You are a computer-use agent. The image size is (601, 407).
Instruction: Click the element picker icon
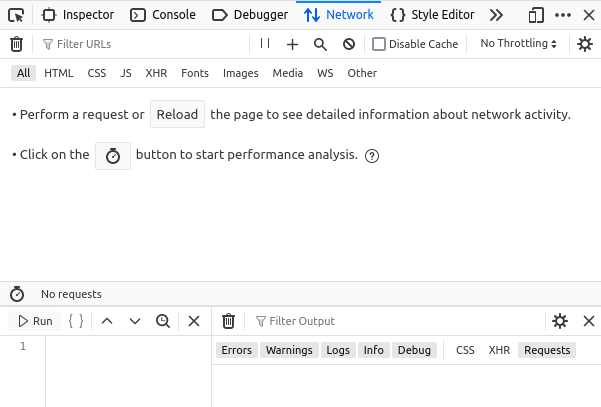click(16, 15)
